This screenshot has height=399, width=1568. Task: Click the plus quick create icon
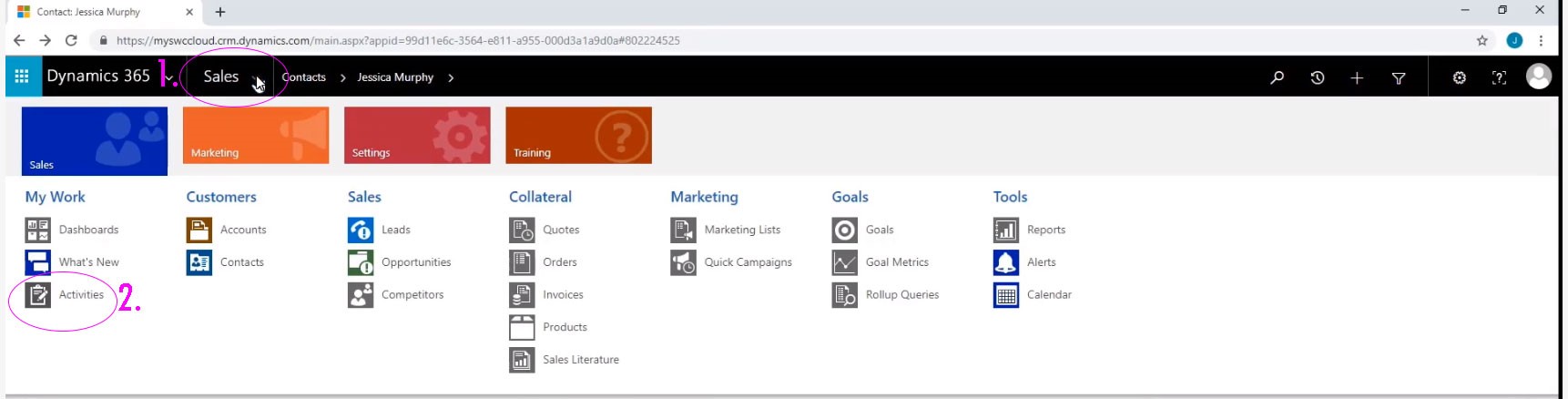click(1357, 77)
